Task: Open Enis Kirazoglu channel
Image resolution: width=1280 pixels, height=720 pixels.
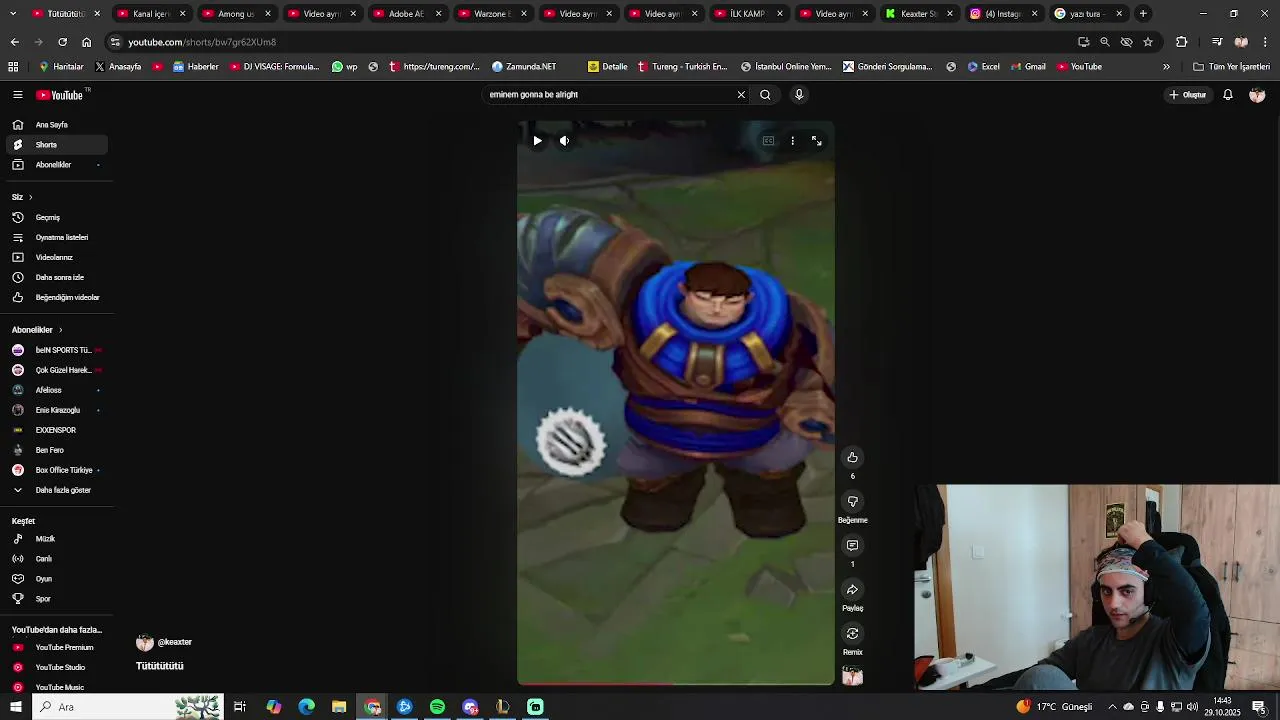Action: coord(56,410)
